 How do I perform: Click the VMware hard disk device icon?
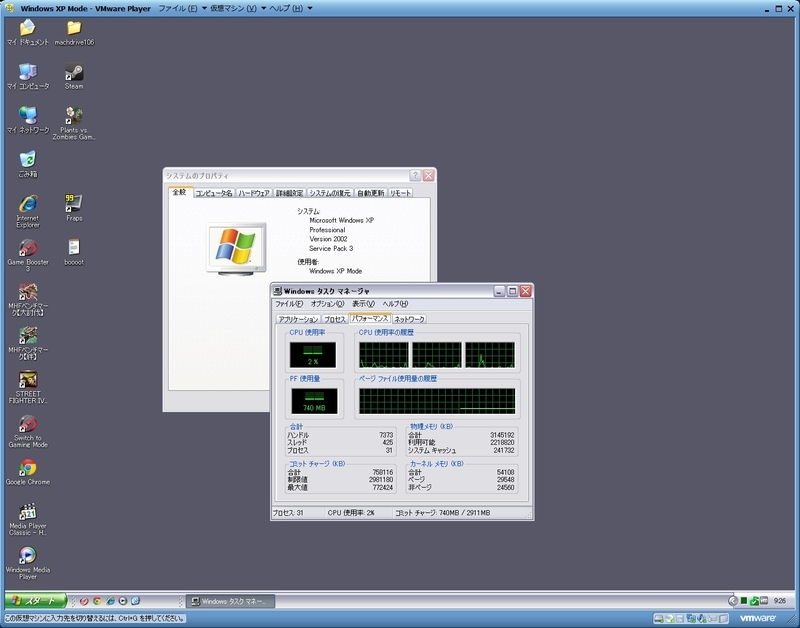pyautogui.click(x=659, y=619)
